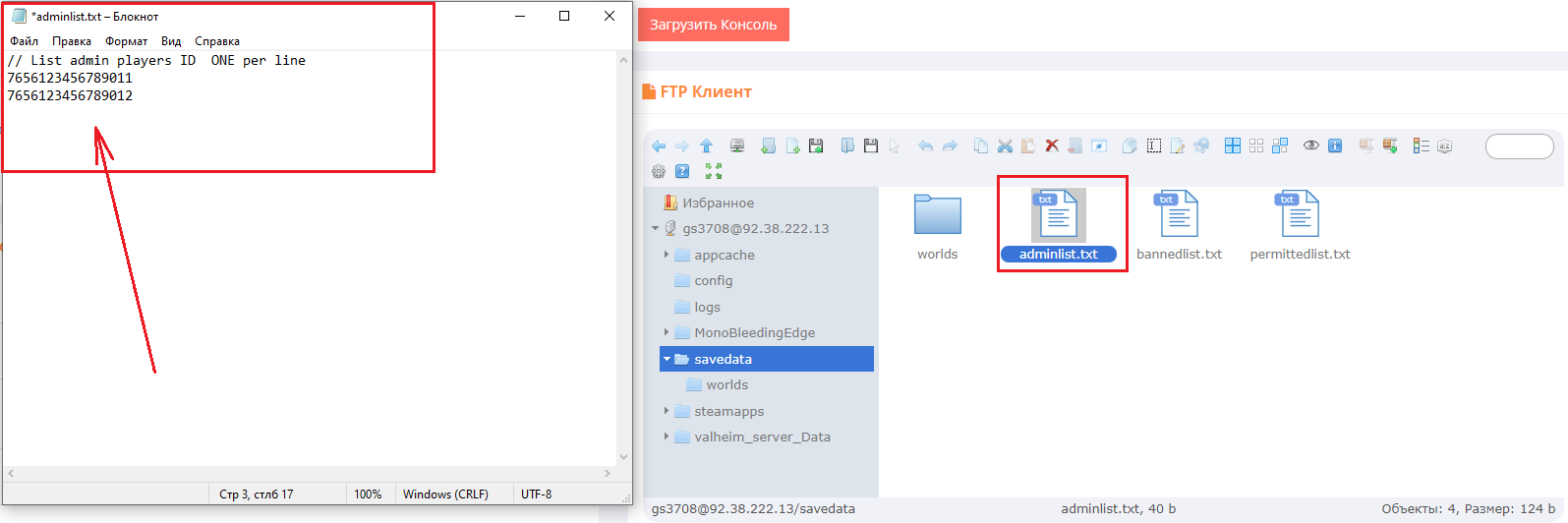Open FTP client preferences gear icon
Screen dimensions: 1568x523
[659, 171]
